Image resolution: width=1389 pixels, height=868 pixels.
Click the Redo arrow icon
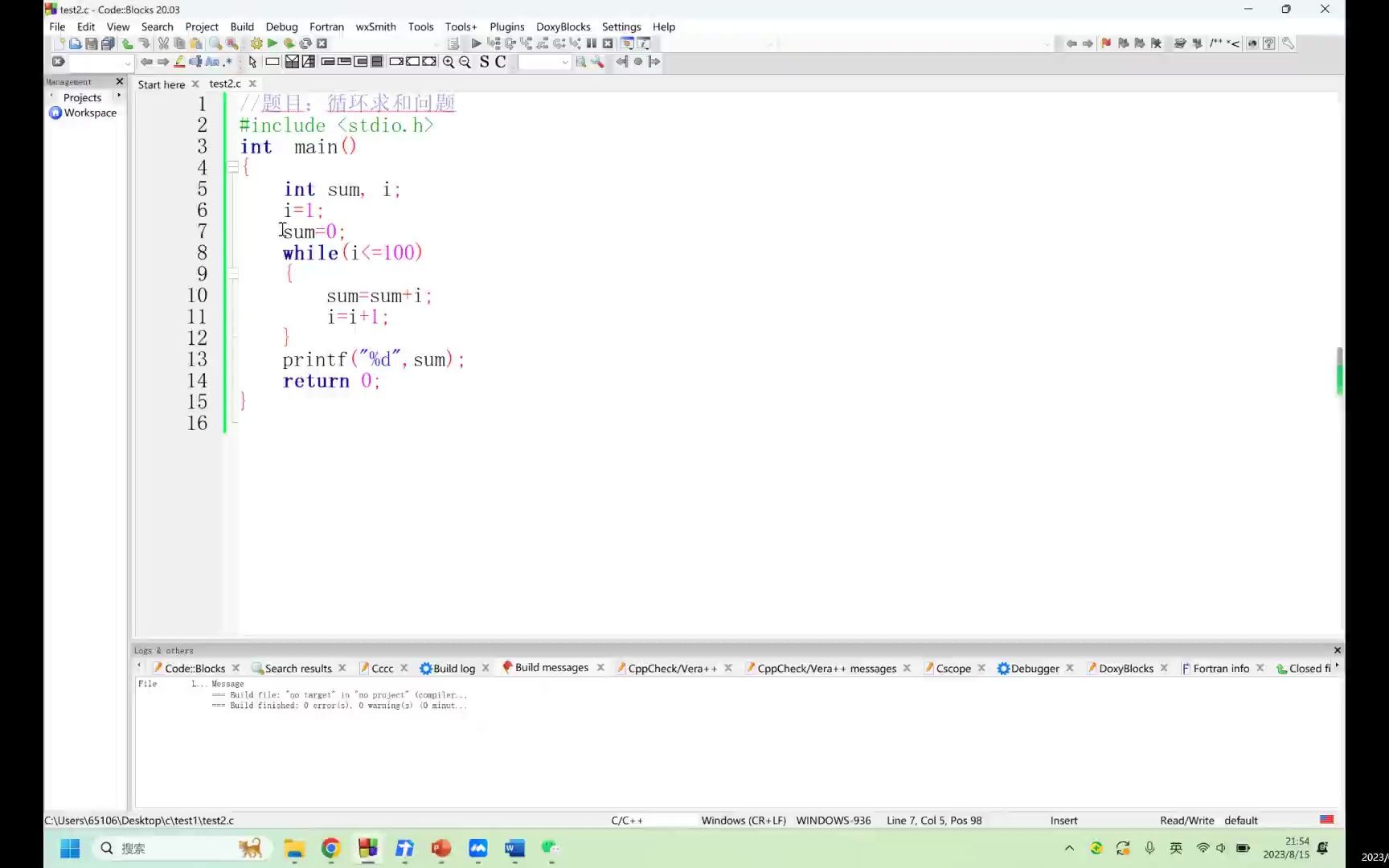(144, 43)
